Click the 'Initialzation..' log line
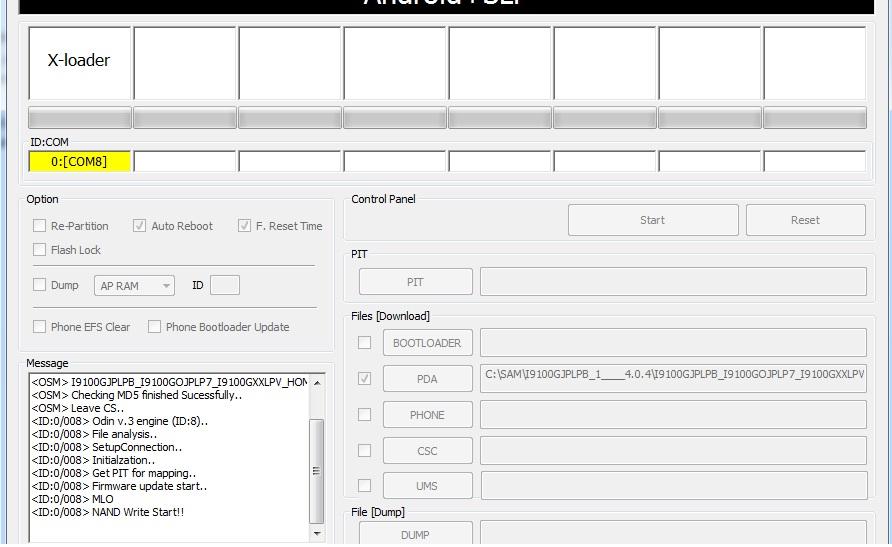 93,460
